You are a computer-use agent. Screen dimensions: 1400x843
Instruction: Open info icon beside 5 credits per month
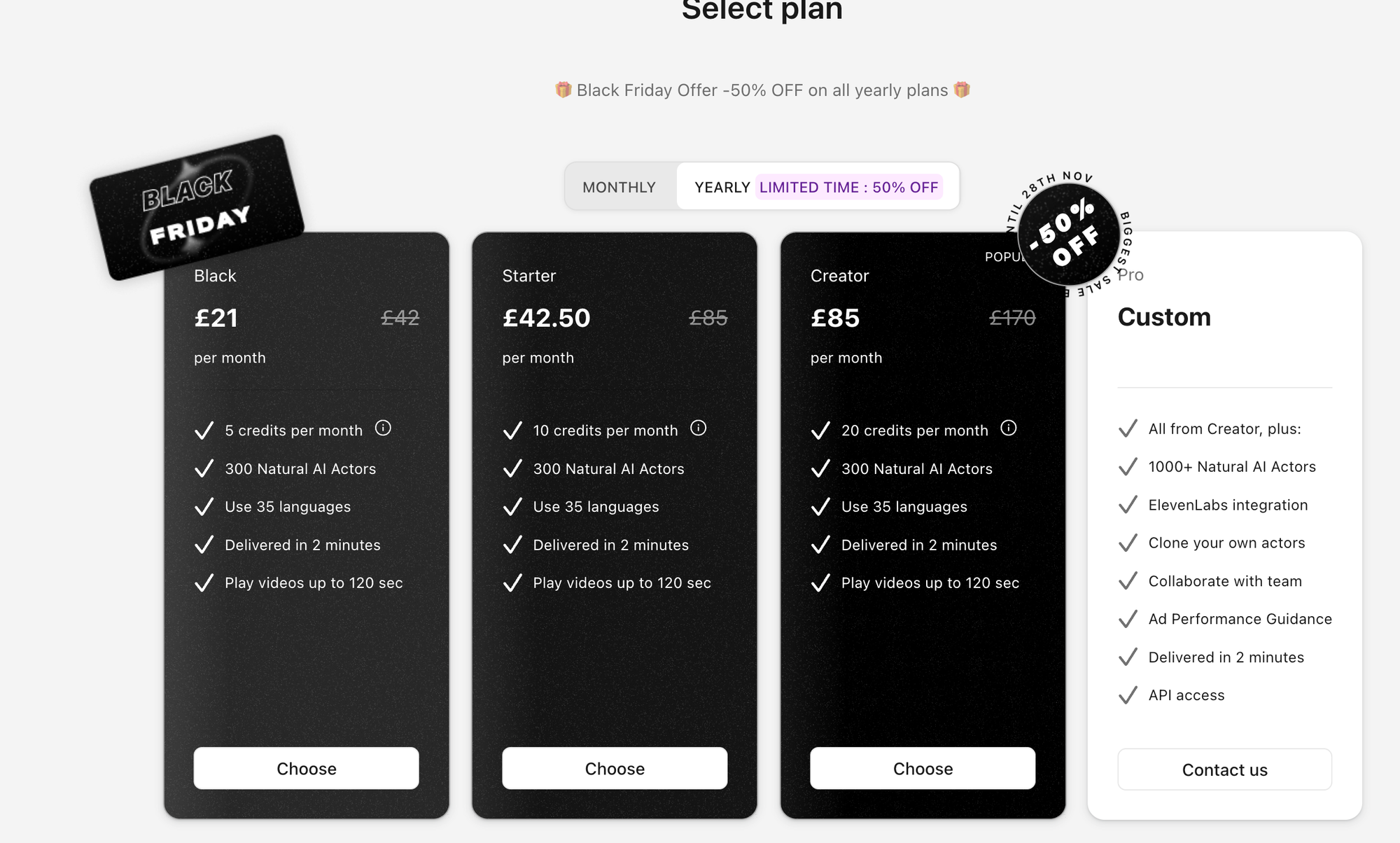[383, 428]
